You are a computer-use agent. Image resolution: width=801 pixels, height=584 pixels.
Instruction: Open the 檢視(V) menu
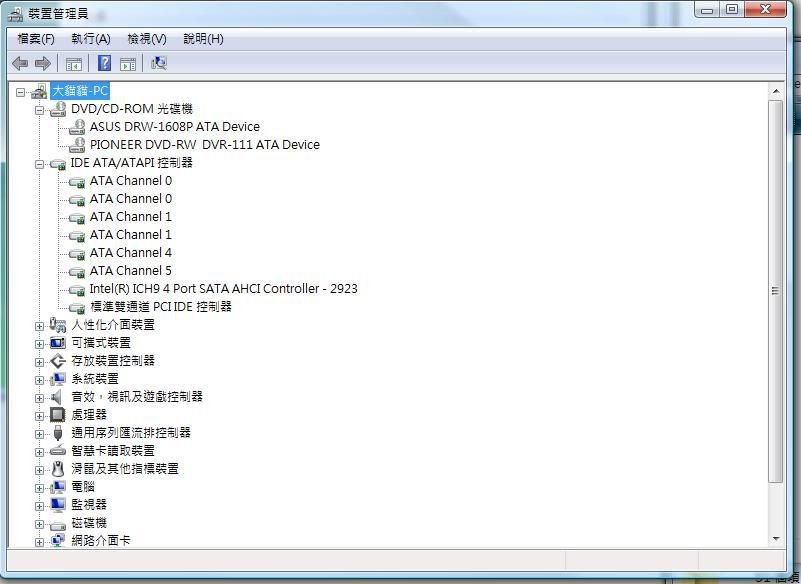(147, 39)
